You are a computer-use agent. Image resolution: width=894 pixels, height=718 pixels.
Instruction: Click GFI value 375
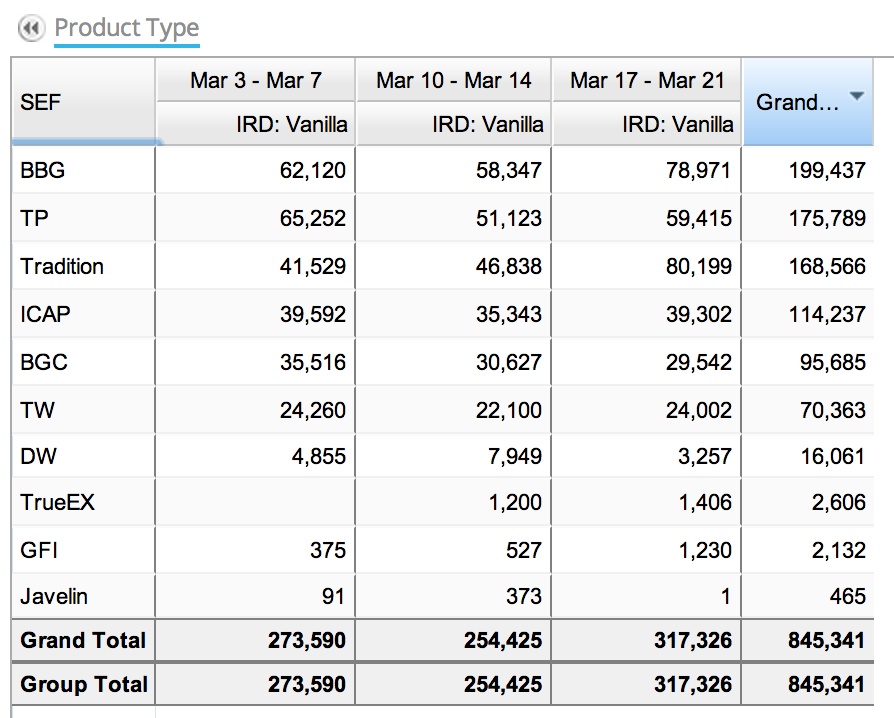(x=328, y=550)
